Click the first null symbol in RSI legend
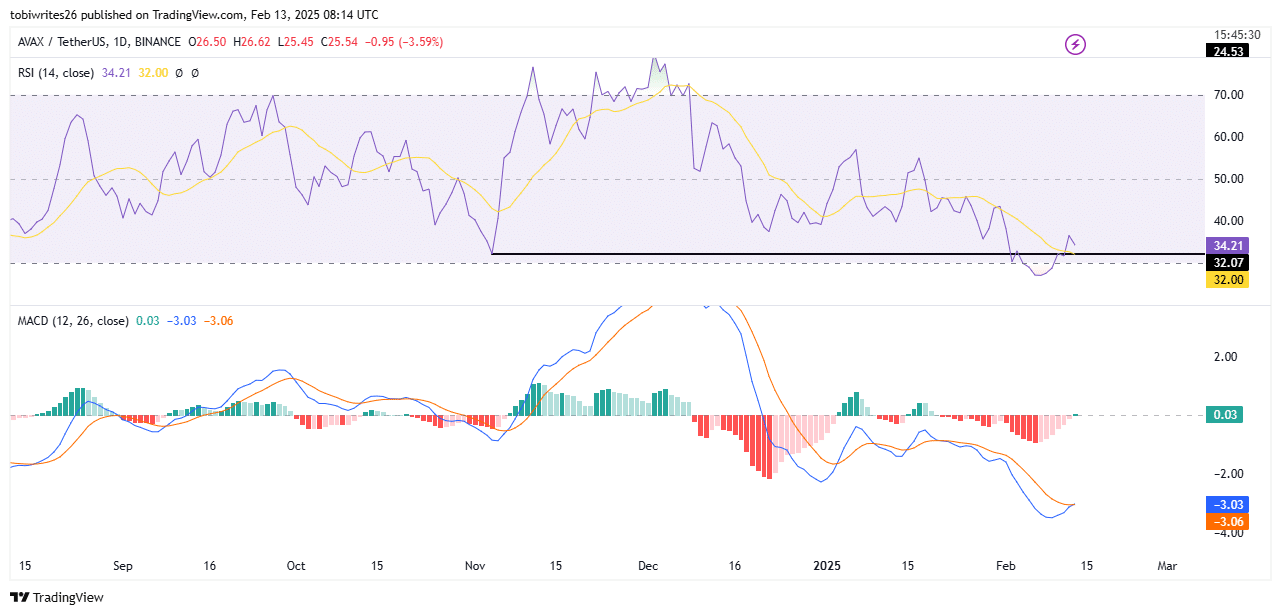The height and width of the screenshot is (615, 1281). point(178,73)
